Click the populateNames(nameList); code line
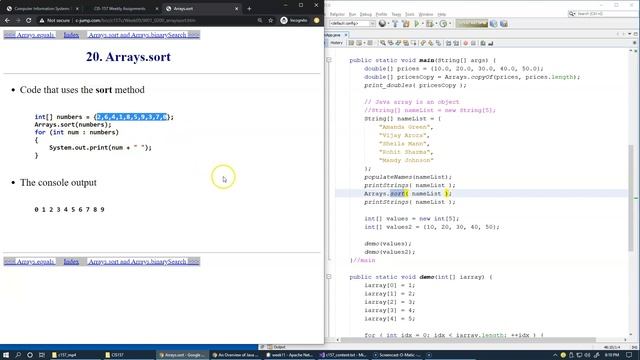640x360 pixels. click(408, 177)
